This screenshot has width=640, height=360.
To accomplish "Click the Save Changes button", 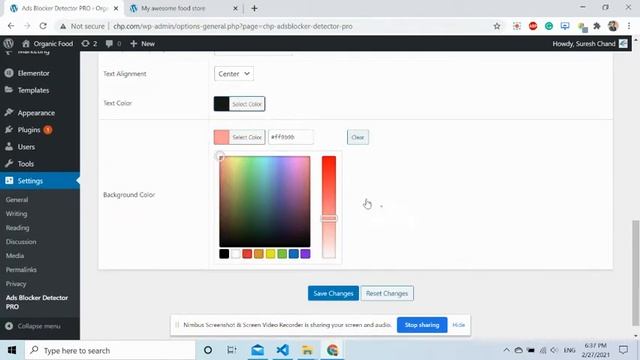I will click(x=333, y=293).
